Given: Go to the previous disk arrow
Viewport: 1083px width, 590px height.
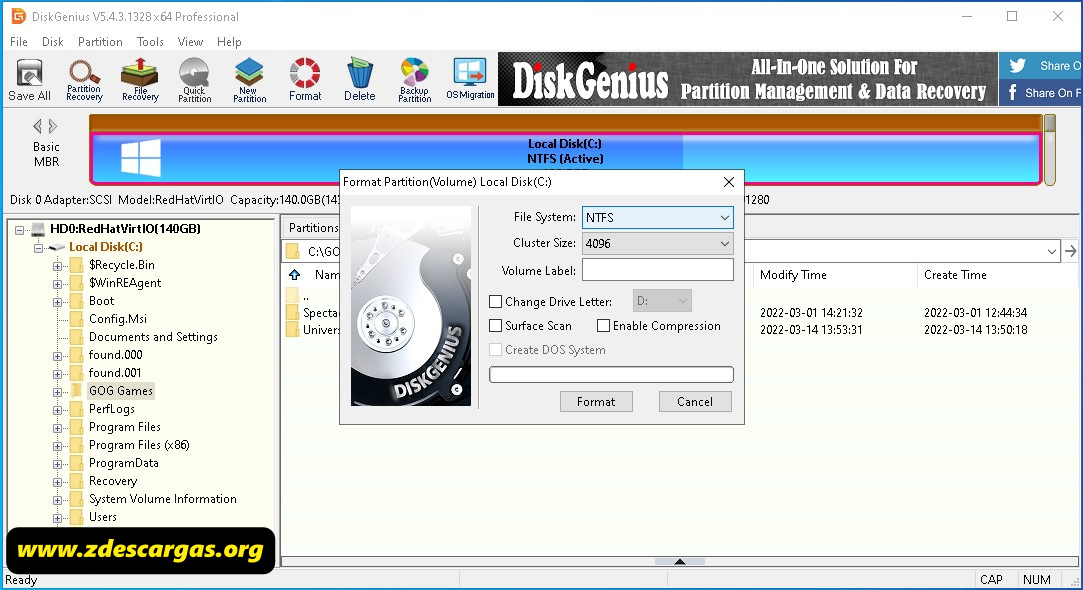Looking at the screenshot, I should point(37,126).
